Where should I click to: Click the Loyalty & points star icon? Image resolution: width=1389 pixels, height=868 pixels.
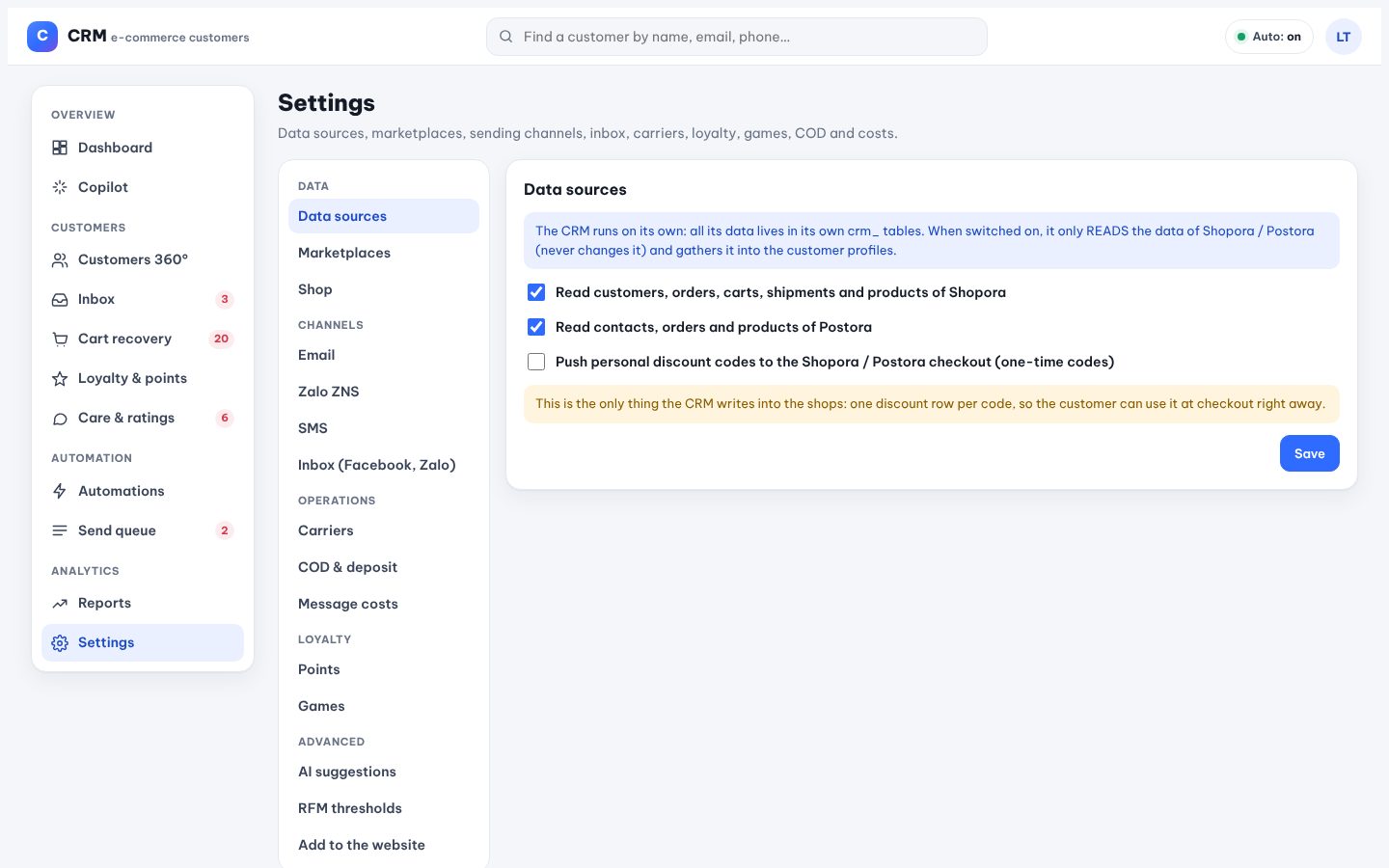[x=60, y=378]
